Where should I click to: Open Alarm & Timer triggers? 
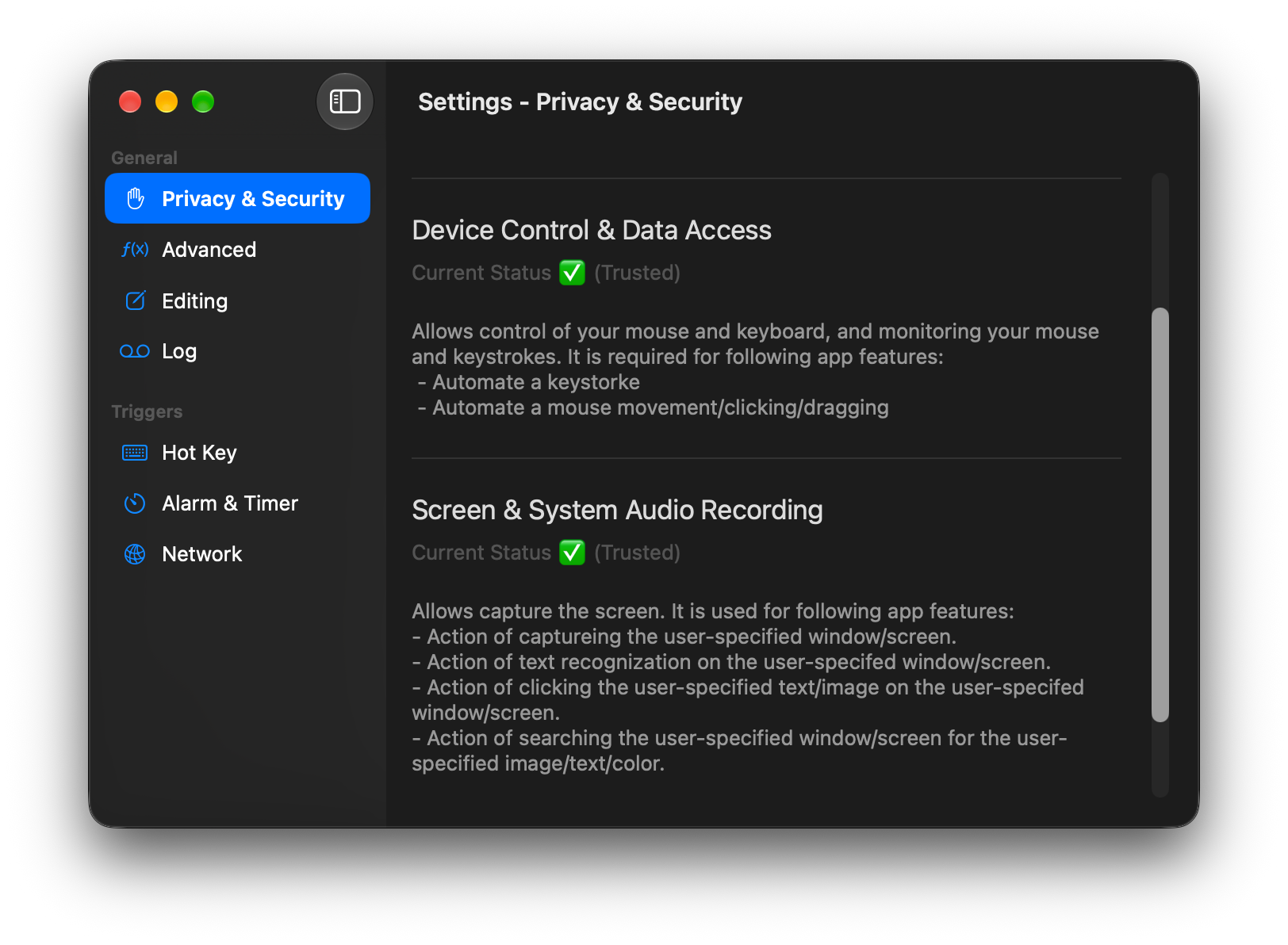coord(237,503)
